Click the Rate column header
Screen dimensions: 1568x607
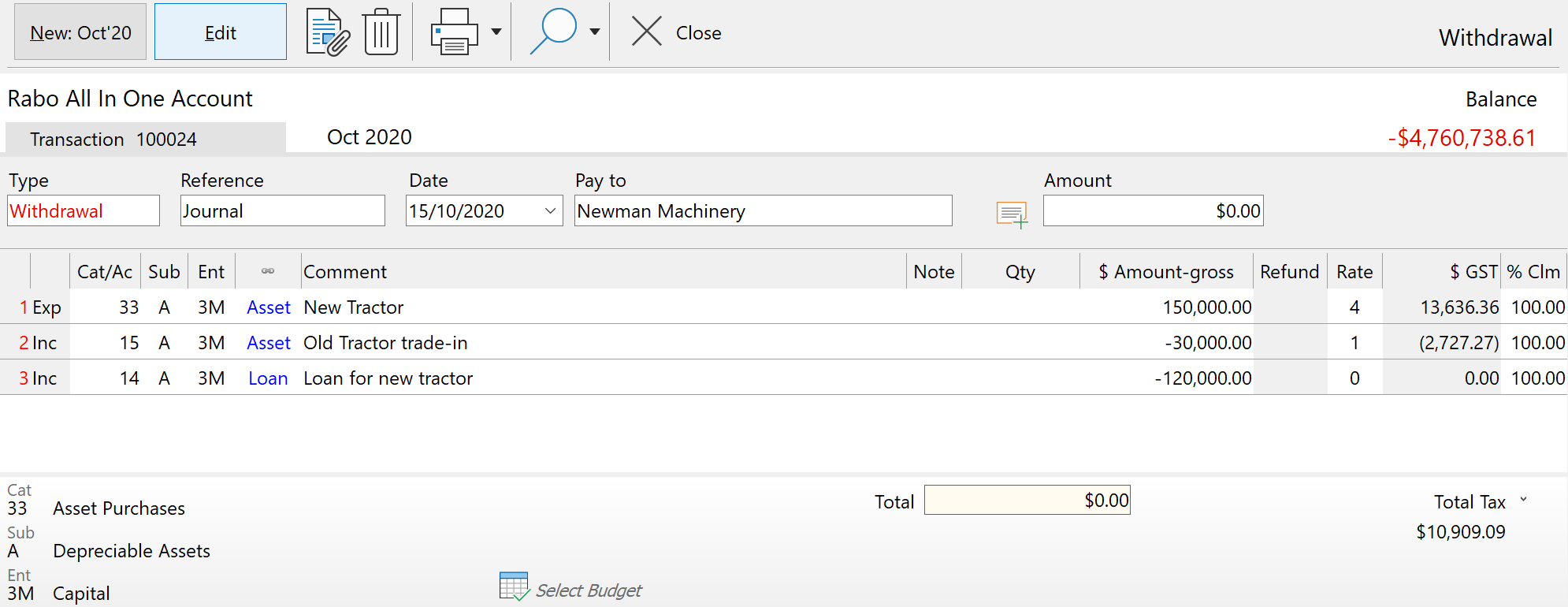[1354, 272]
